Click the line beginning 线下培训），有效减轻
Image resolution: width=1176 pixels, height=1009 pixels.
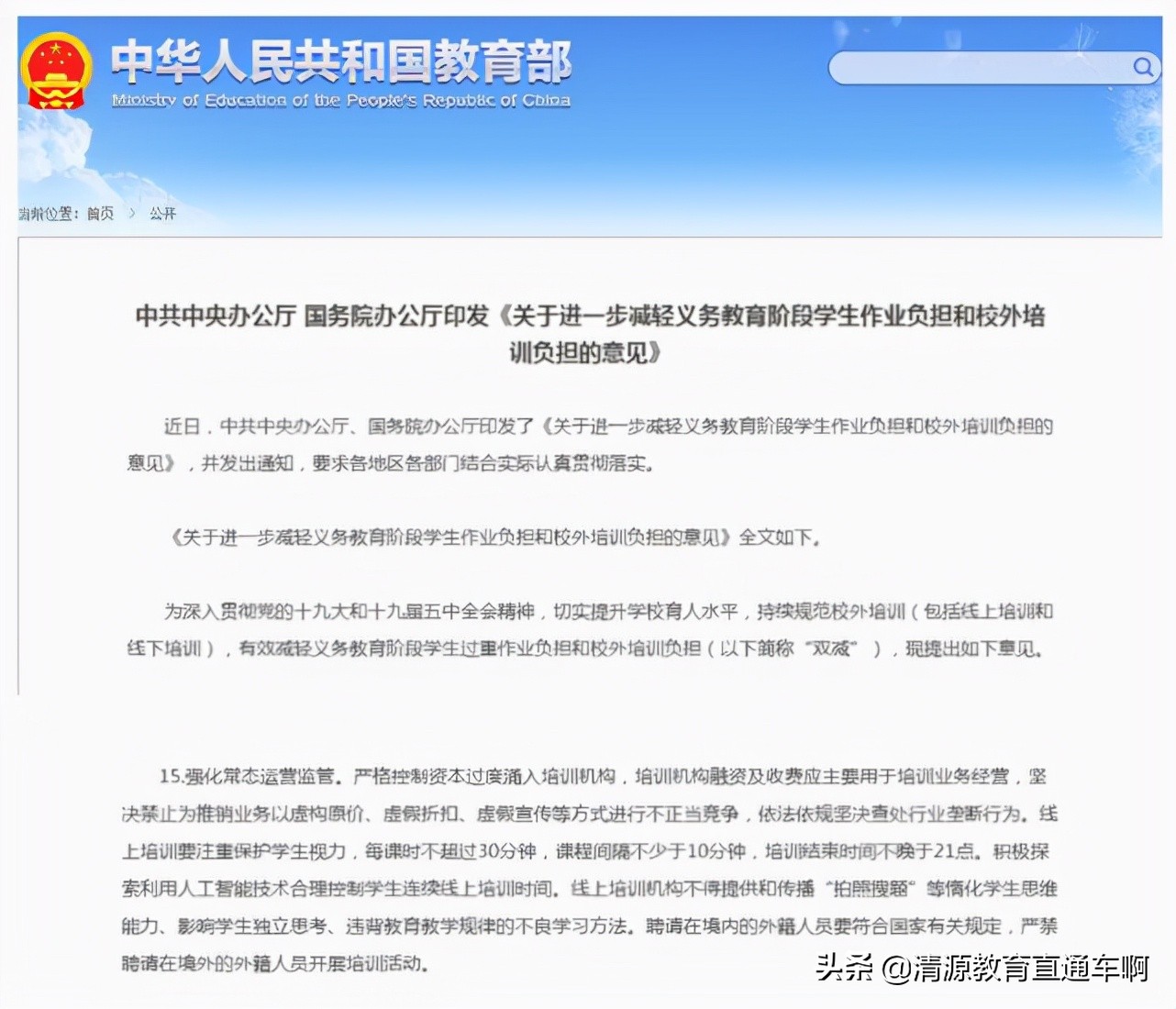585,649
